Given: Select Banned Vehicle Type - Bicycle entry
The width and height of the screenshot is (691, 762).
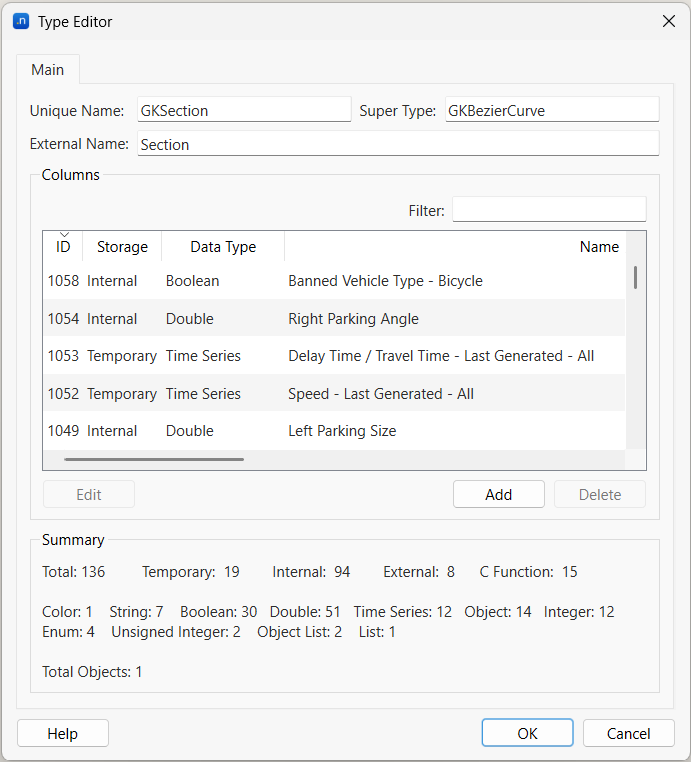Looking at the screenshot, I should pos(385,281).
